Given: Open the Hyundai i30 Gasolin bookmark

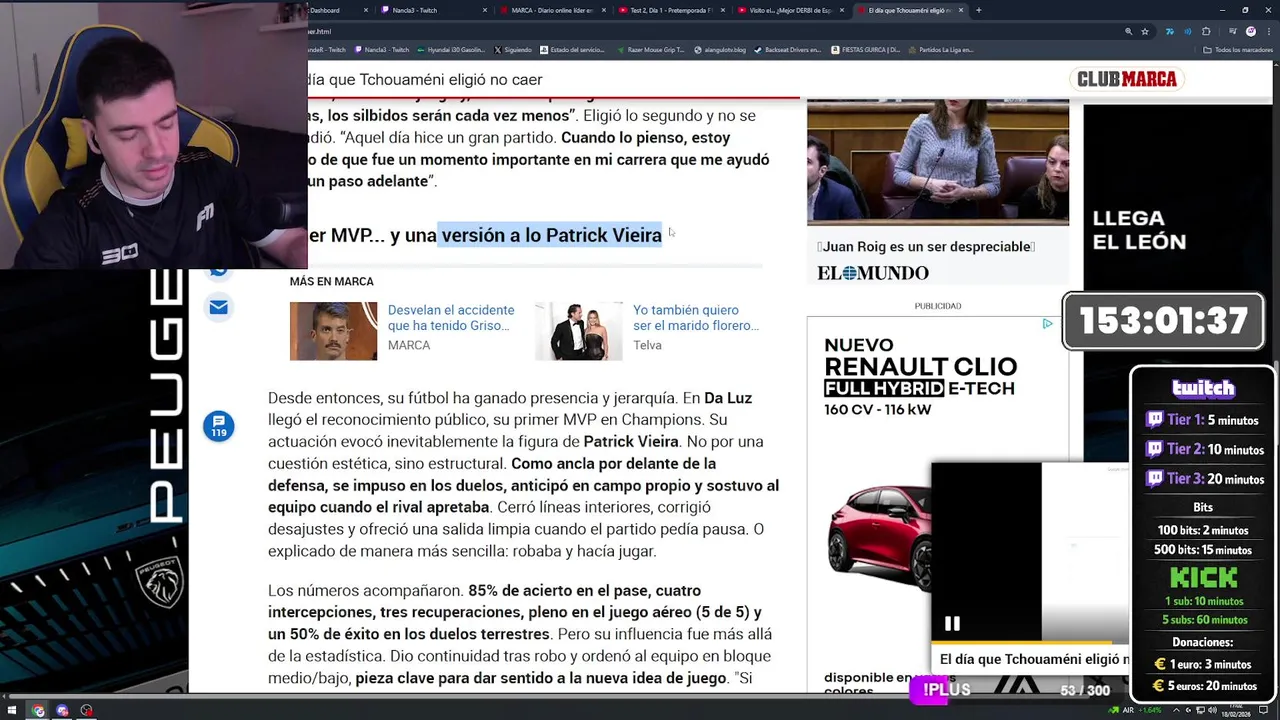Looking at the screenshot, I should [x=450, y=49].
